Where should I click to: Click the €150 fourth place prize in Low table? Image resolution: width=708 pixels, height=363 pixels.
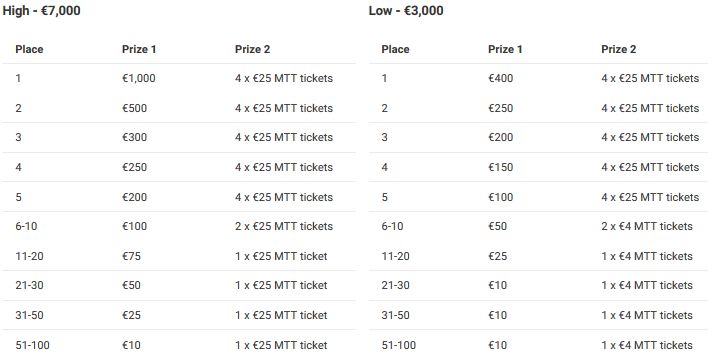(x=500, y=167)
